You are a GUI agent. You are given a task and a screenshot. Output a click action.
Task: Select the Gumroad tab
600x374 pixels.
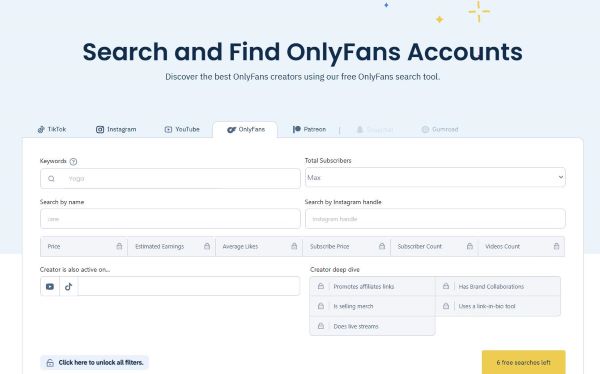pyautogui.click(x=440, y=129)
